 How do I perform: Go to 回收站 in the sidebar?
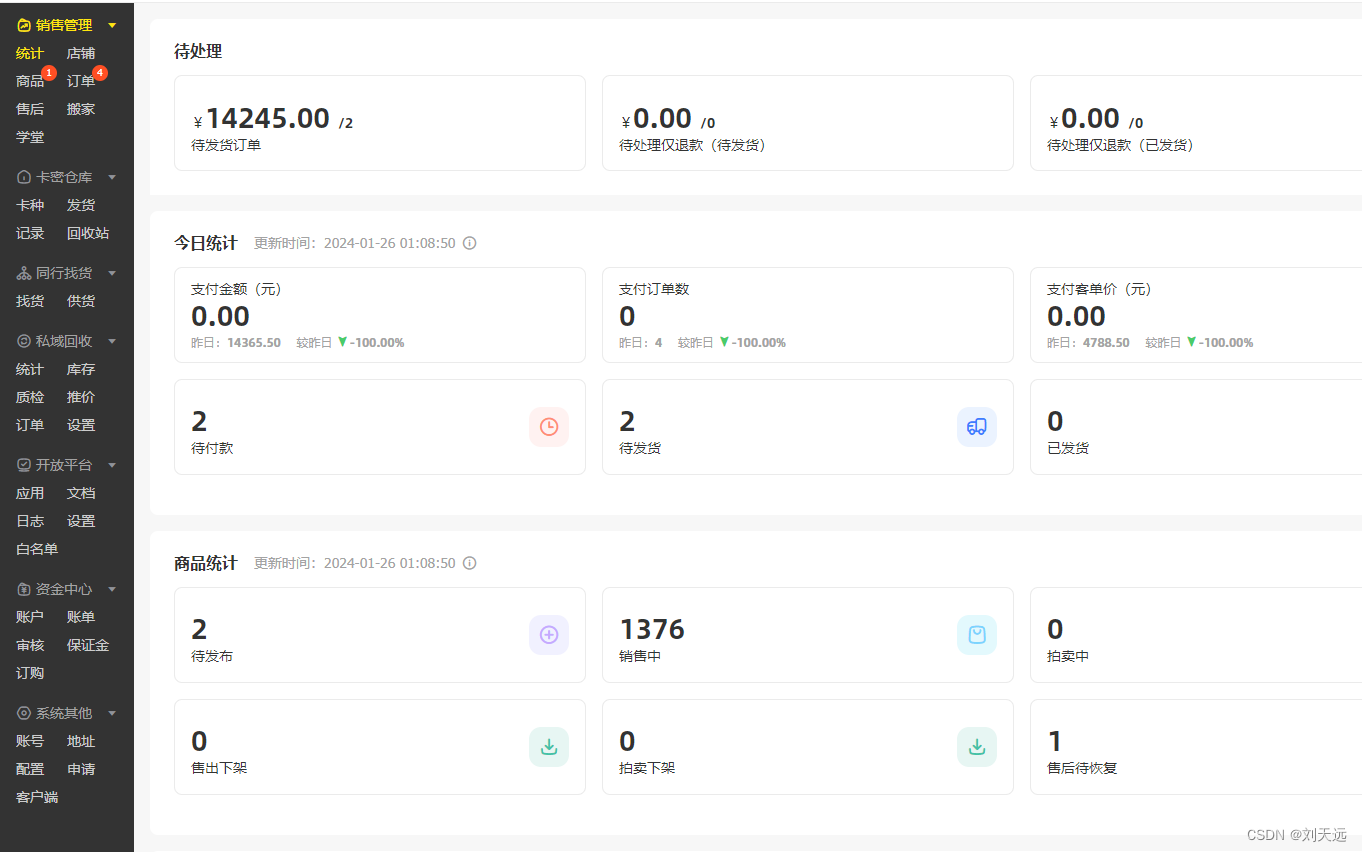(x=88, y=233)
